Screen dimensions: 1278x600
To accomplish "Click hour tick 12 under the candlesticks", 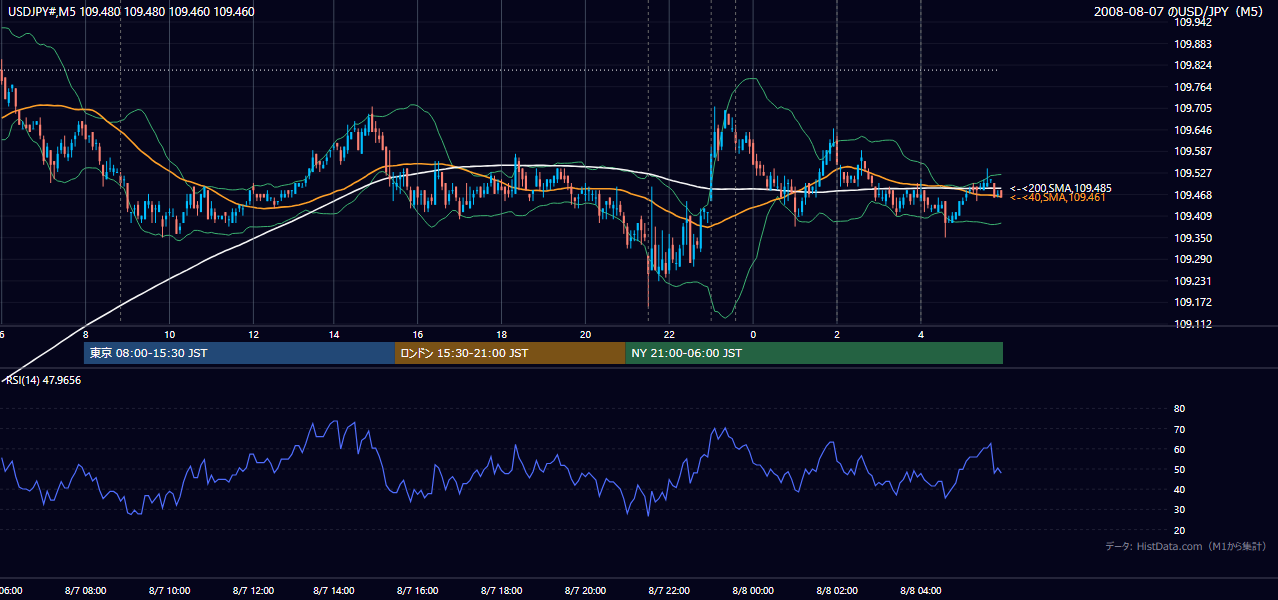I will point(253,334).
